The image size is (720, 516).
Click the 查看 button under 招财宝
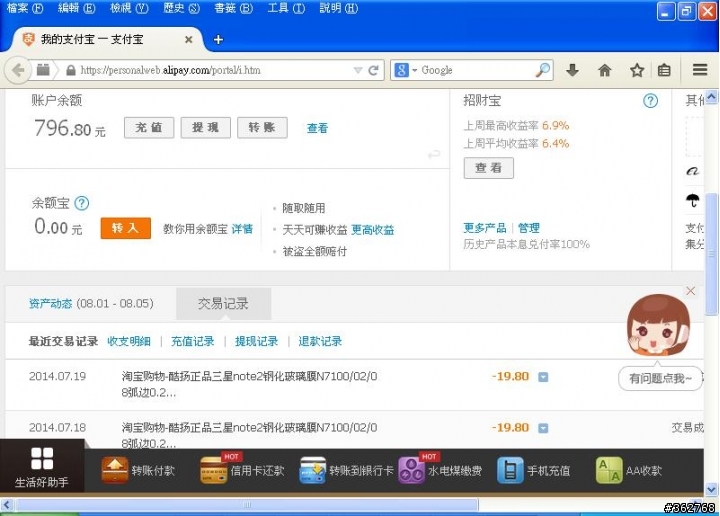(489, 168)
